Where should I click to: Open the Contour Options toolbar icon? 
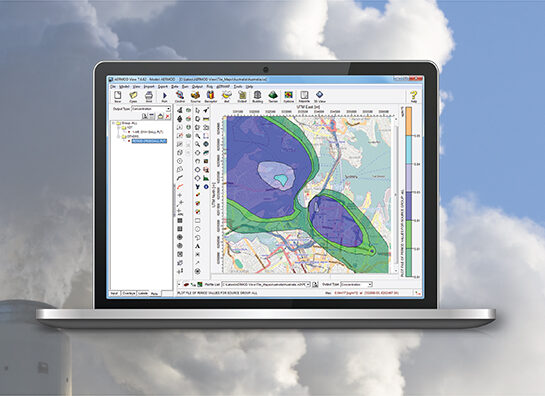click(x=288, y=96)
